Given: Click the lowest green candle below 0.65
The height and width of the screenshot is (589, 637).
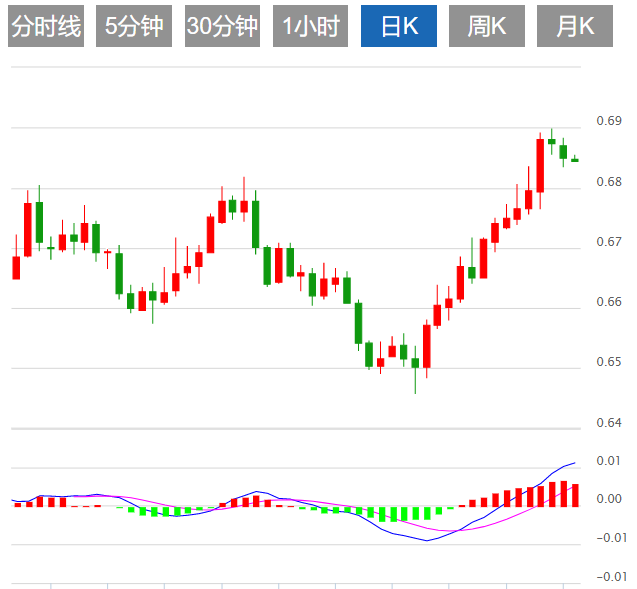Looking at the screenshot, I should (x=415, y=364).
